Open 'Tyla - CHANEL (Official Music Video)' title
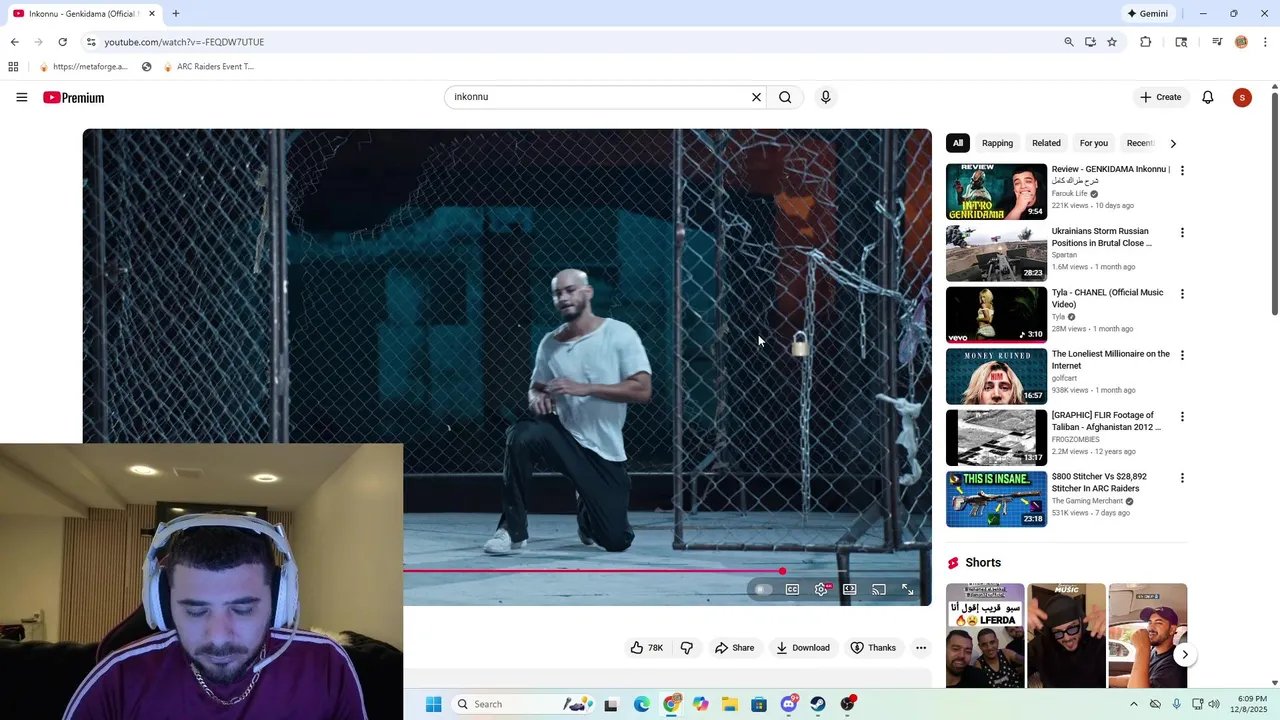This screenshot has width=1280, height=720. pyautogui.click(x=1108, y=298)
